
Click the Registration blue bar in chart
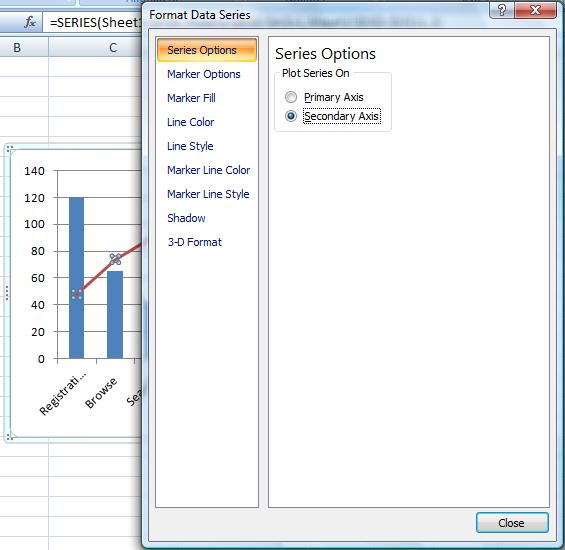(x=76, y=278)
